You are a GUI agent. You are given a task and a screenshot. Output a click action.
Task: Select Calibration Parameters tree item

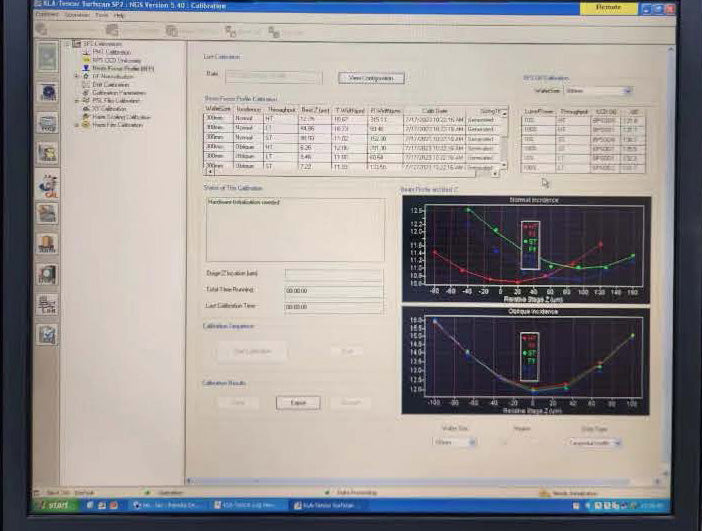click(119, 93)
